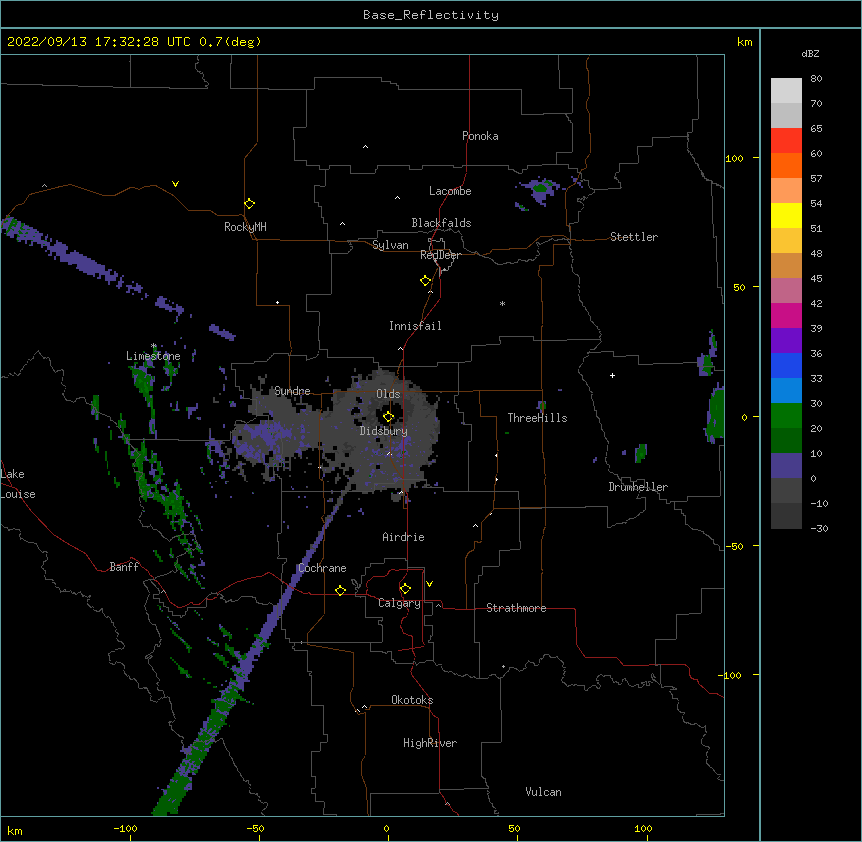Click the 80 value on dBZ legend
This screenshot has width=862, height=842.
(816, 79)
